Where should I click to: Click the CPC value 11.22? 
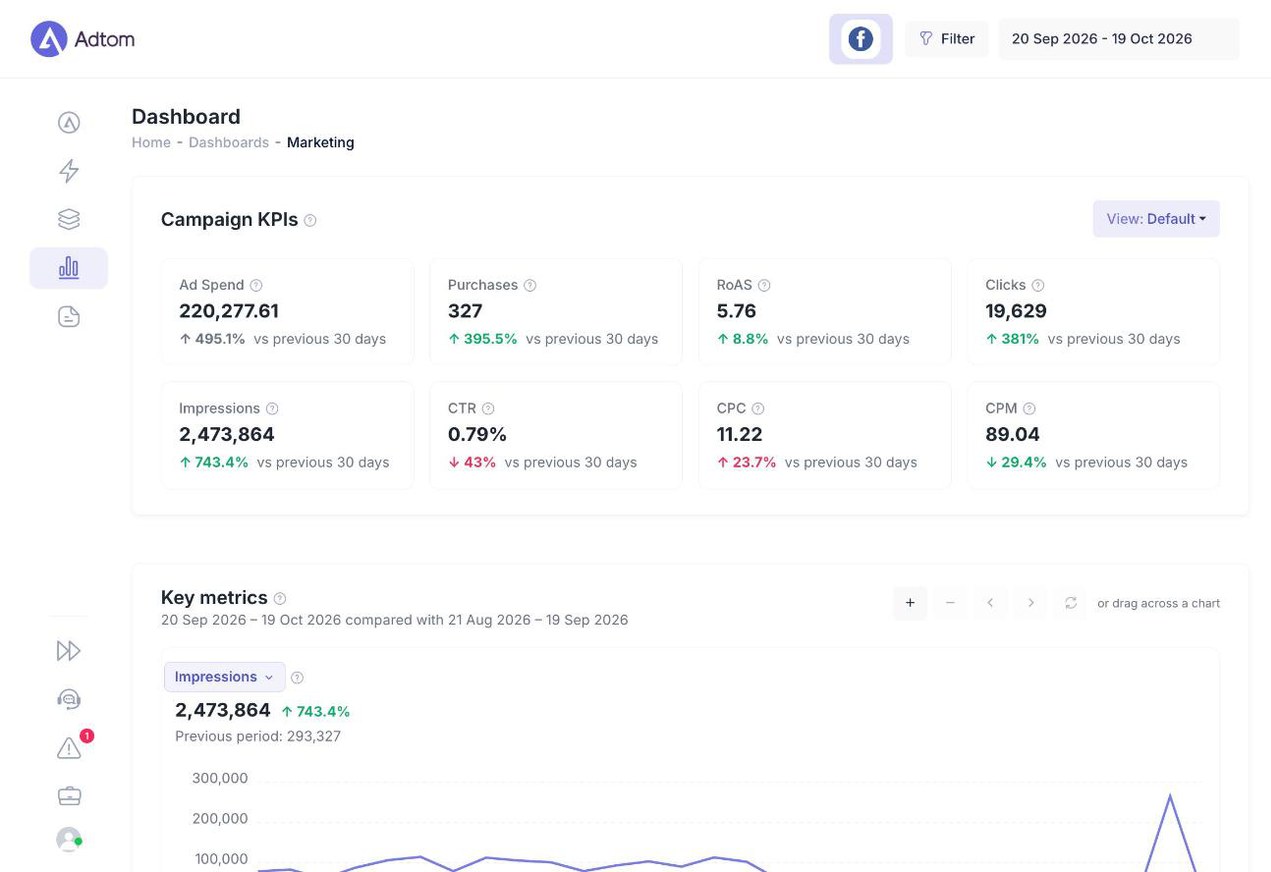coord(740,435)
